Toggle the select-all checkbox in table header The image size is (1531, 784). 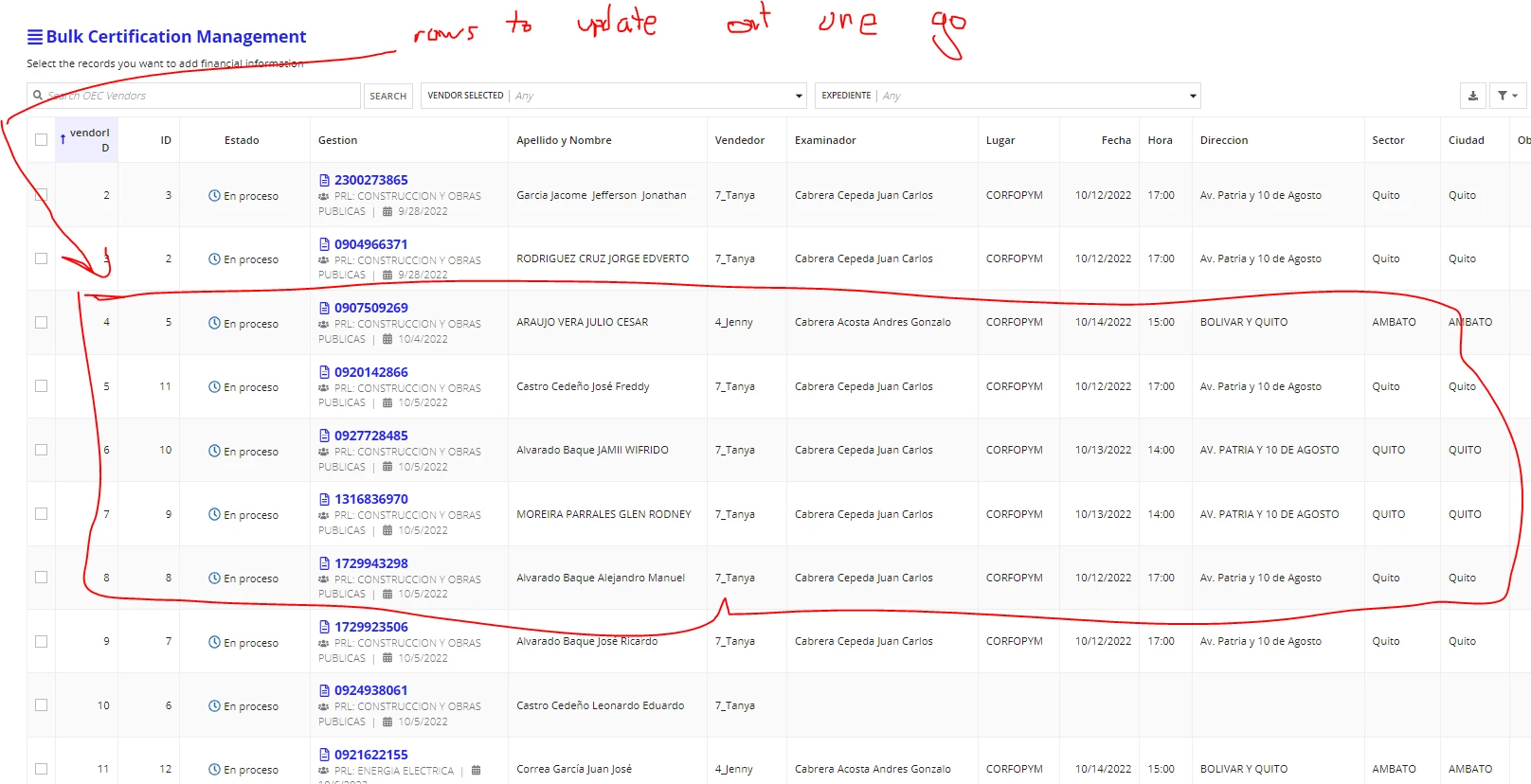41,139
